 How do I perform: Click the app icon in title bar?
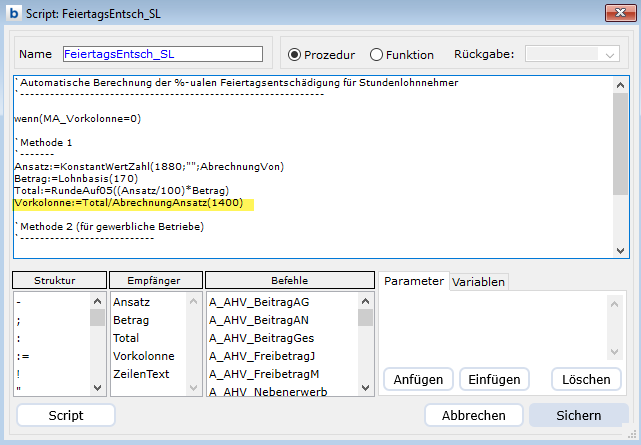click(x=13, y=13)
